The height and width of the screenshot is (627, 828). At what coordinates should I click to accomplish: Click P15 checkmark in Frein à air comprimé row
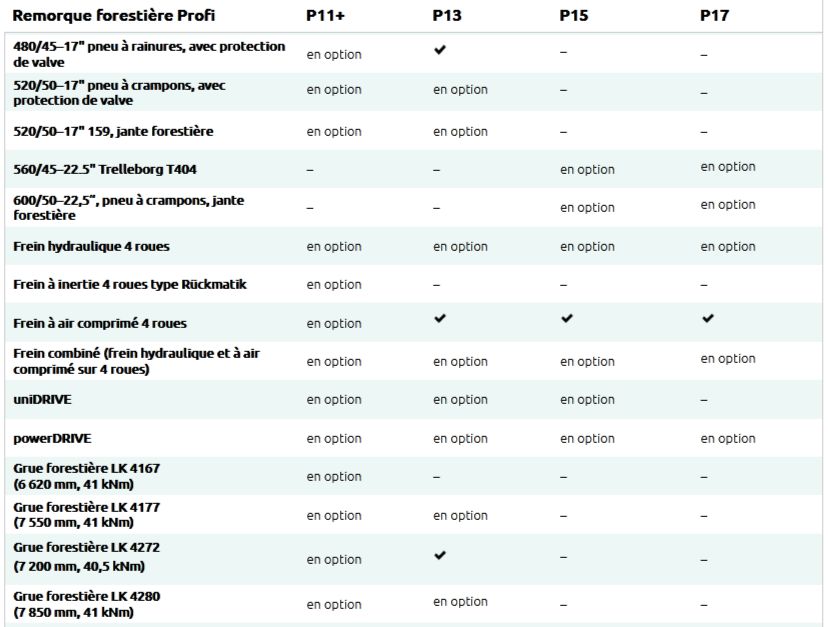click(567, 319)
